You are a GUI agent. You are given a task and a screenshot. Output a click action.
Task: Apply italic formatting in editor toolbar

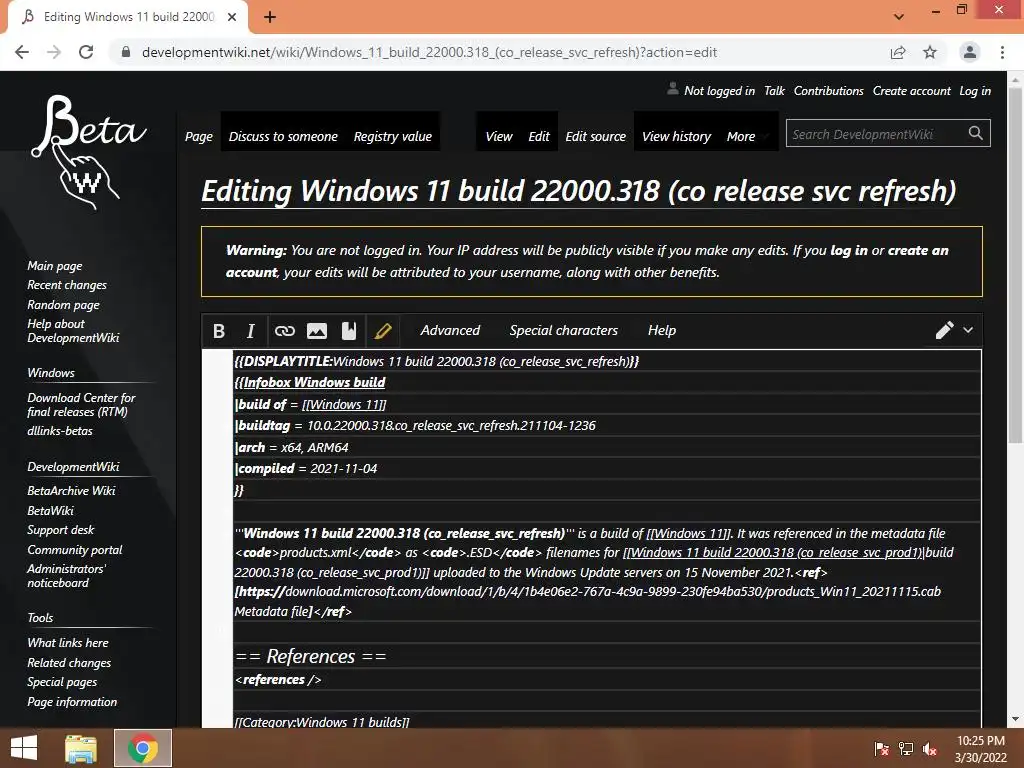[x=250, y=331]
